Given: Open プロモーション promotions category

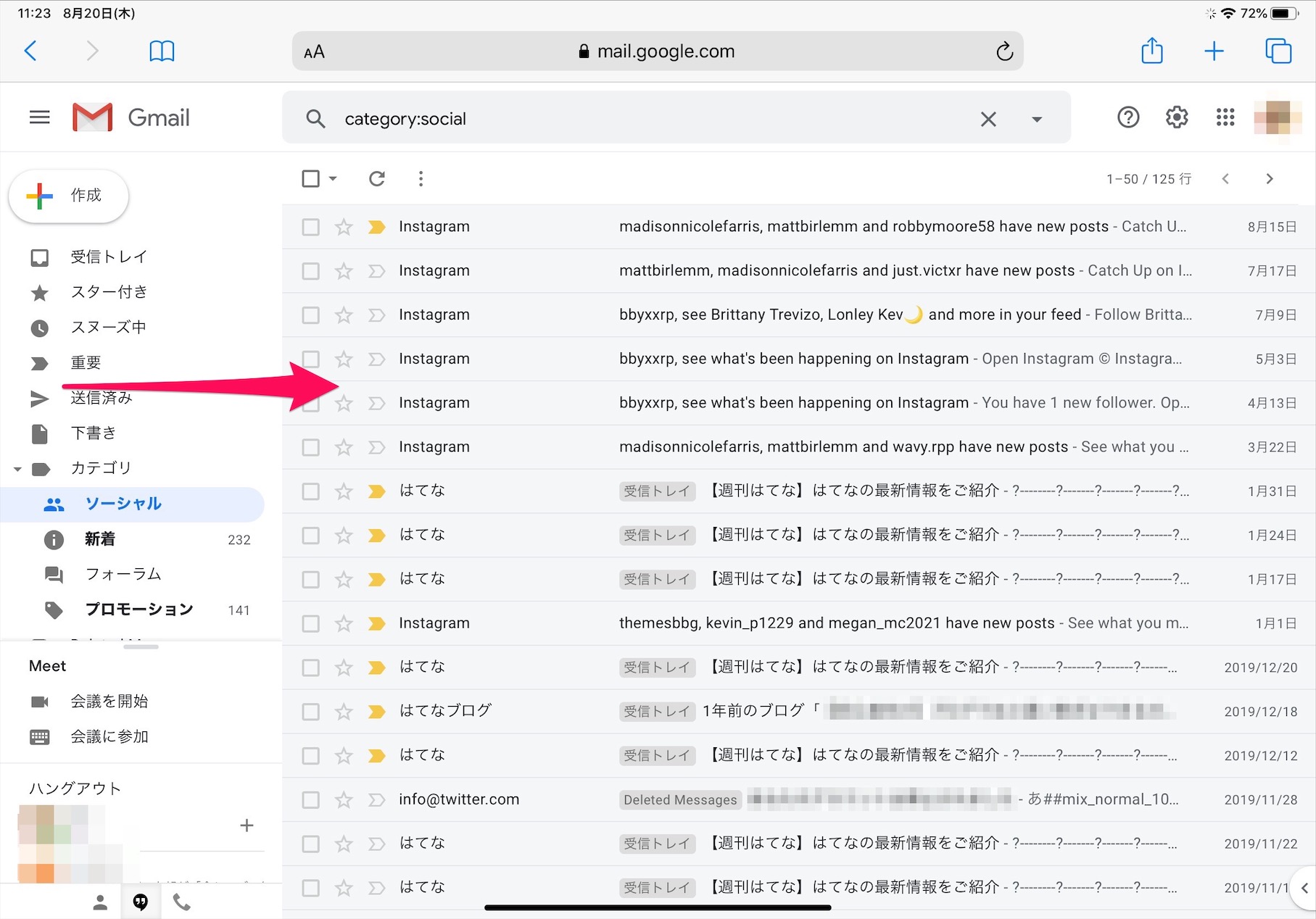Looking at the screenshot, I should [x=132, y=610].
